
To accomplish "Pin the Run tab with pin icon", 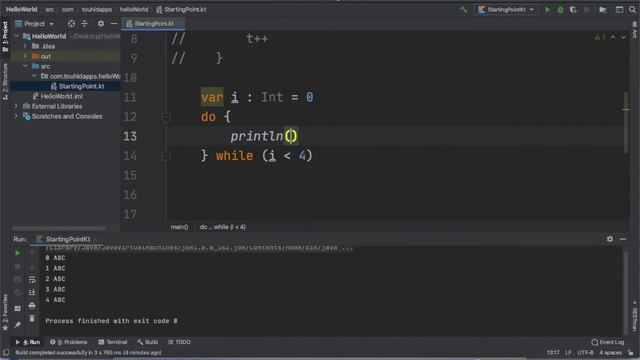I will (18, 325).
